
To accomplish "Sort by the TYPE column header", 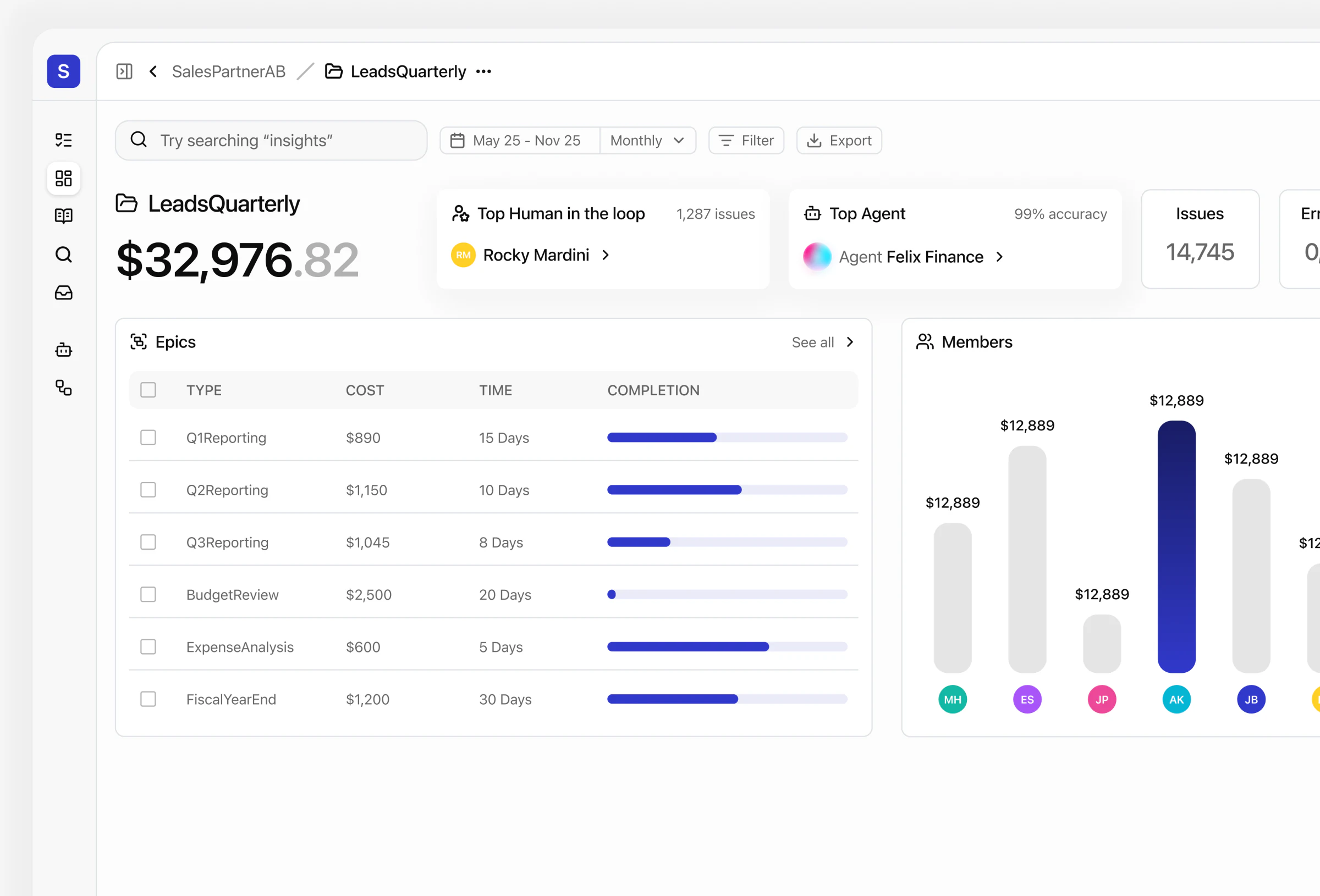I will pos(204,390).
